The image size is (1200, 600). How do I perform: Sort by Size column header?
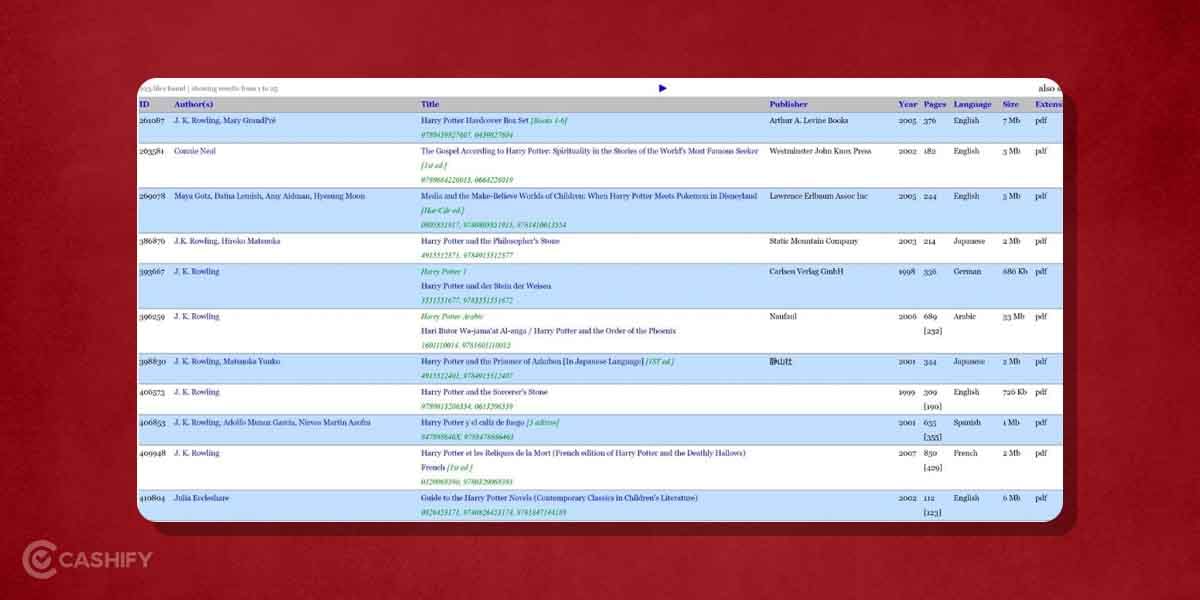[1010, 104]
